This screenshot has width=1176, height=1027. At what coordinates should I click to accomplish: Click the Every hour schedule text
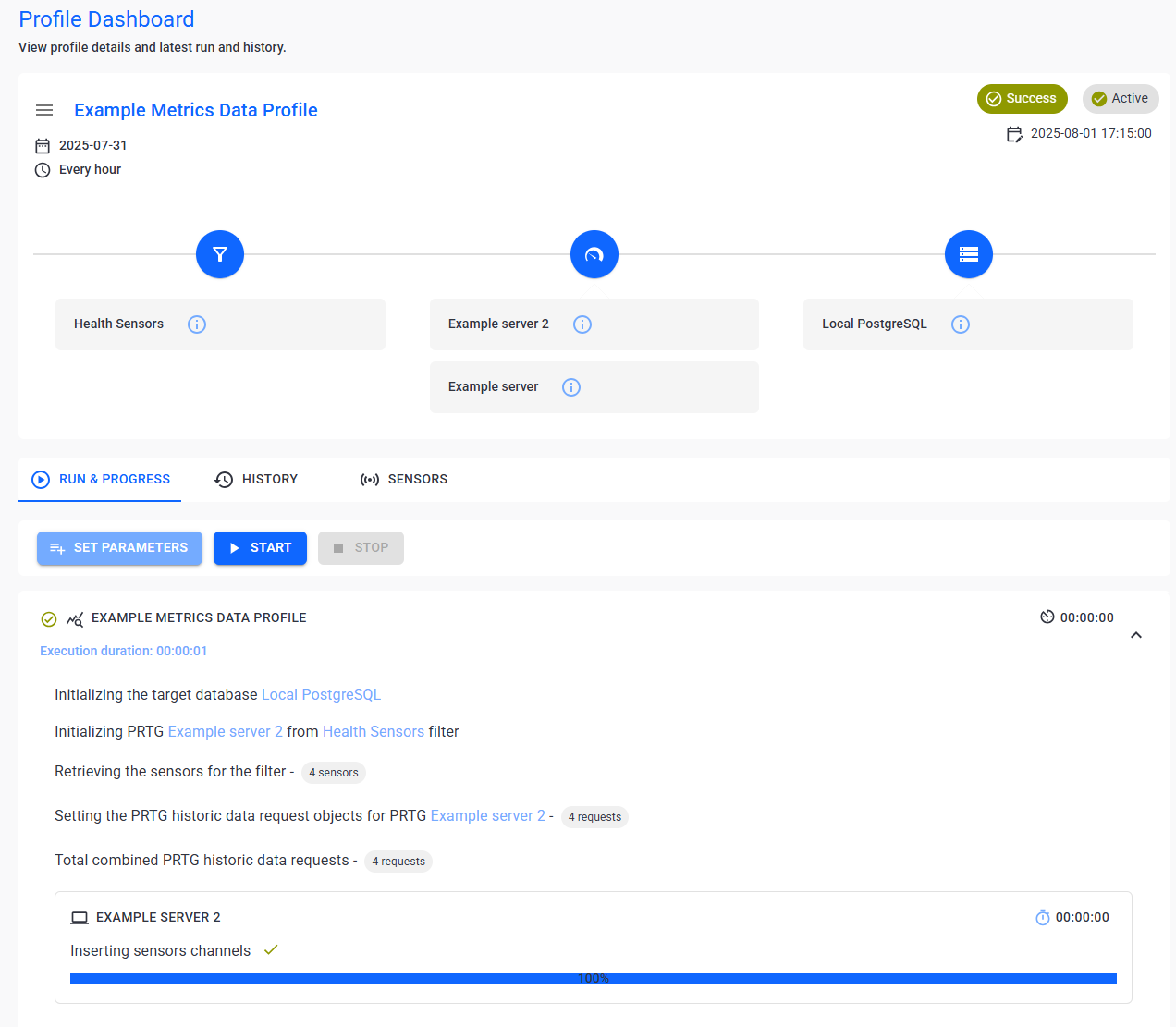[90, 170]
